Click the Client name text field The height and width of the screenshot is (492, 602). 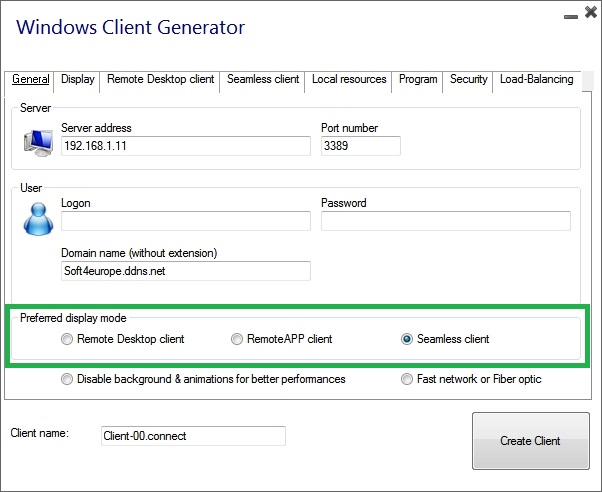coord(194,436)
